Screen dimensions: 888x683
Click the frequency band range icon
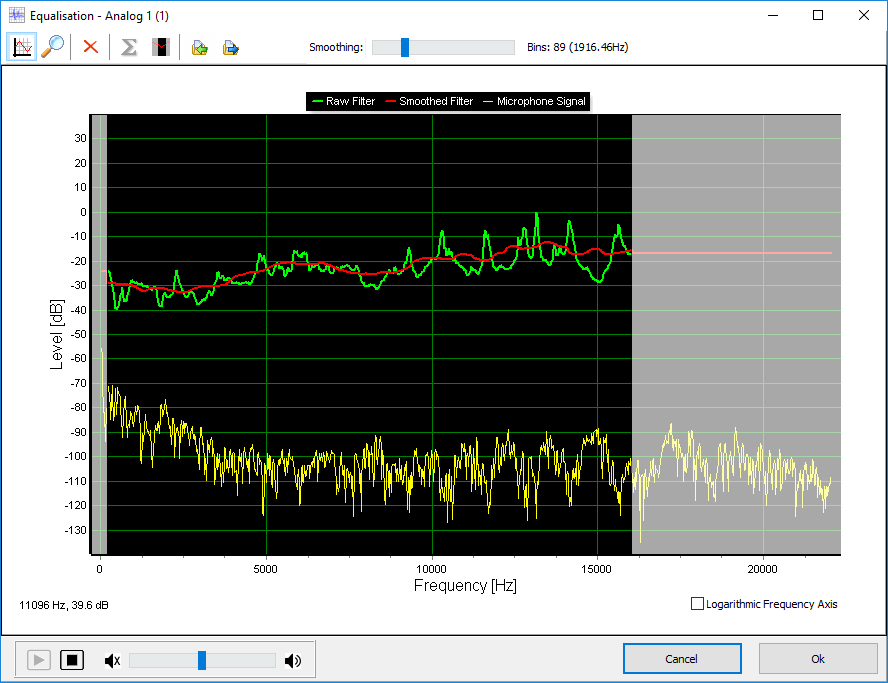(161, 46)
